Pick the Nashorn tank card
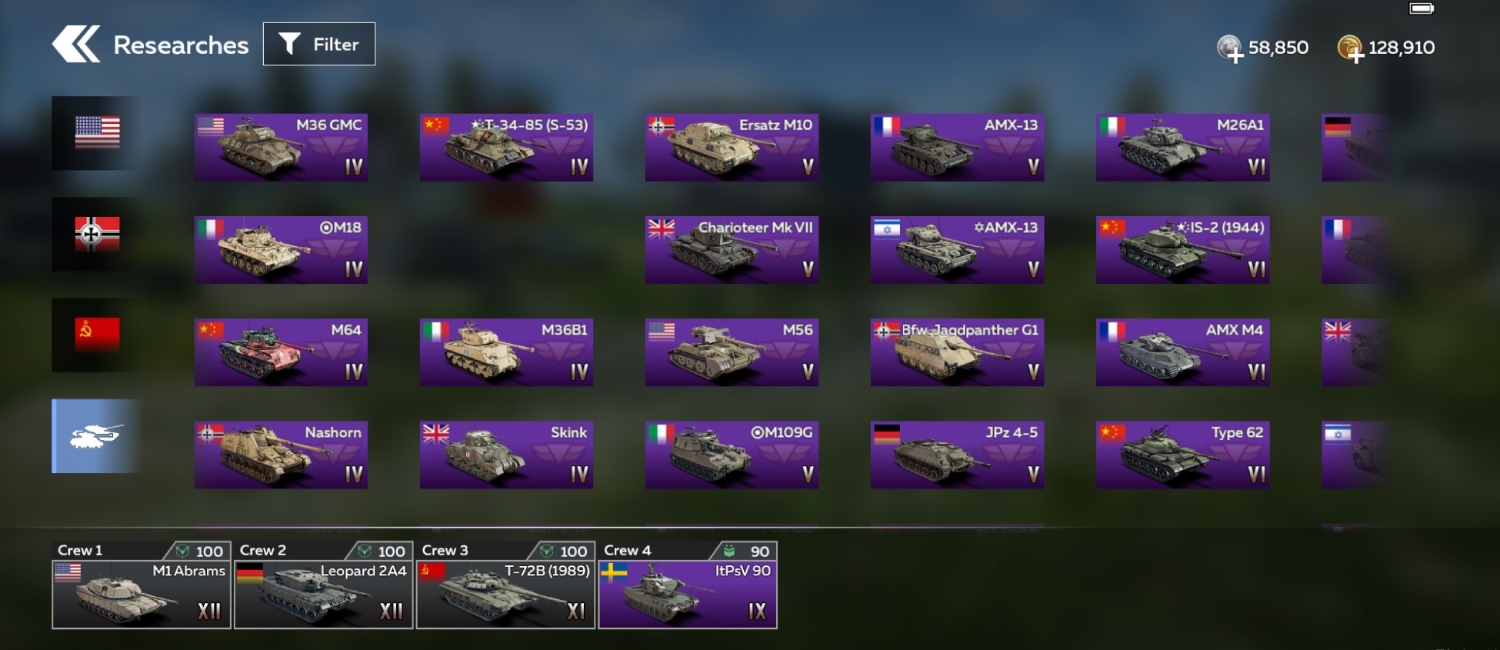The height and width of the screenshot is (650, 1500). 281,455
